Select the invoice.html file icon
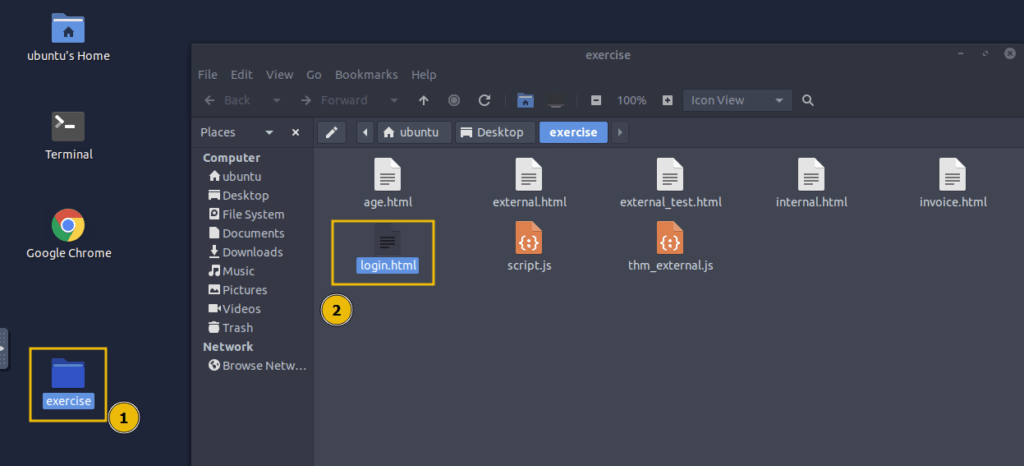The width and height of the screenshot is (1024, 466). (x=952, y=175)
